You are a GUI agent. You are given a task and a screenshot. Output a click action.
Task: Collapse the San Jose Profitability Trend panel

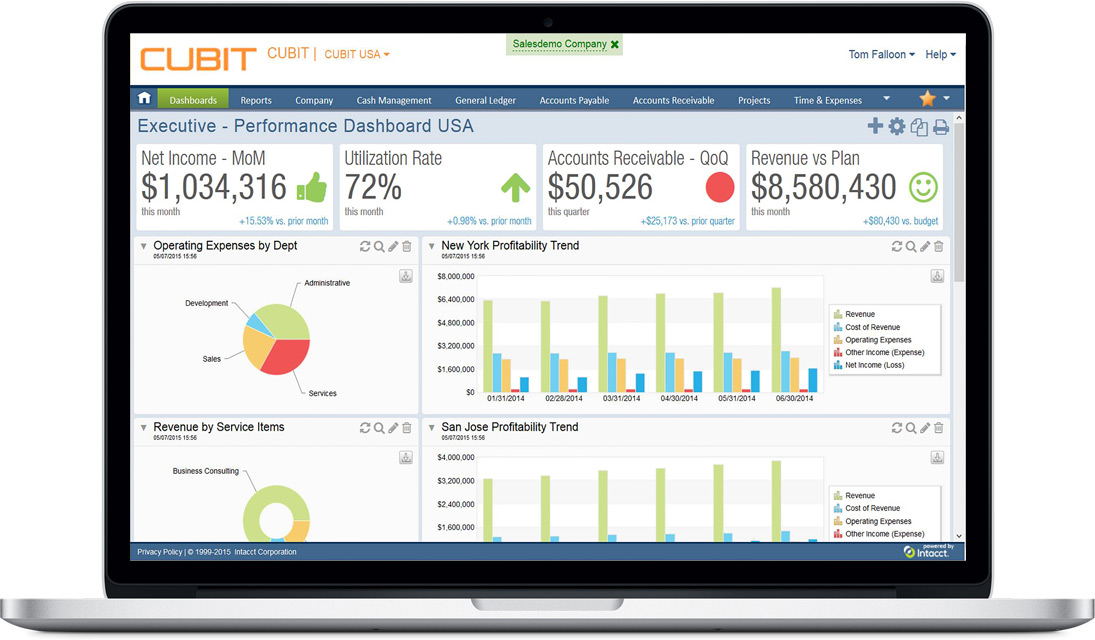coord(432,428)
